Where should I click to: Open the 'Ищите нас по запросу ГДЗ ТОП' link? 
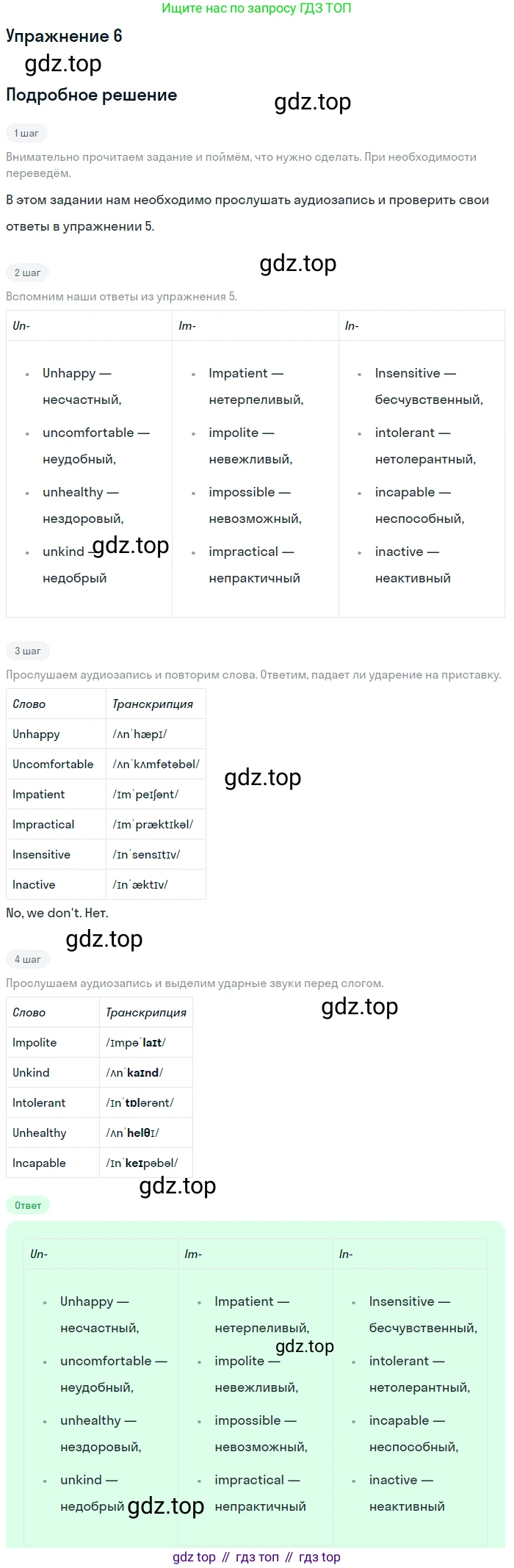pos(256,9)
